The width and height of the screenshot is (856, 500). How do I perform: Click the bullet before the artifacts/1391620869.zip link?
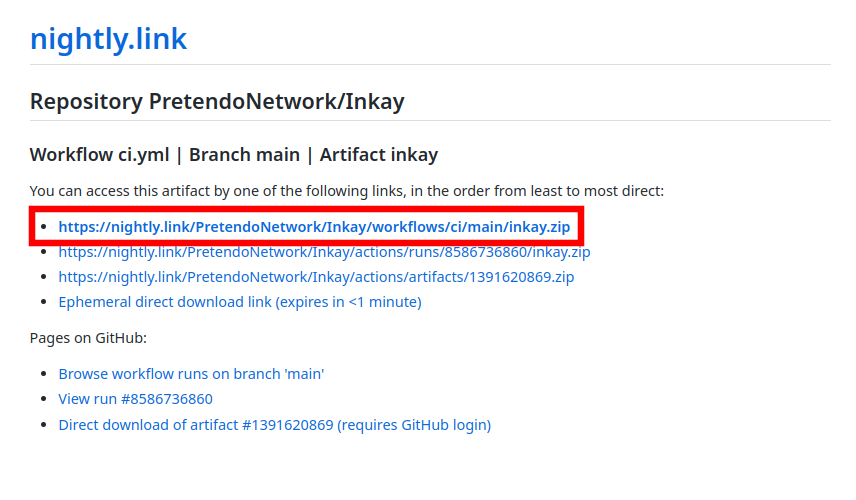(44, 277)
